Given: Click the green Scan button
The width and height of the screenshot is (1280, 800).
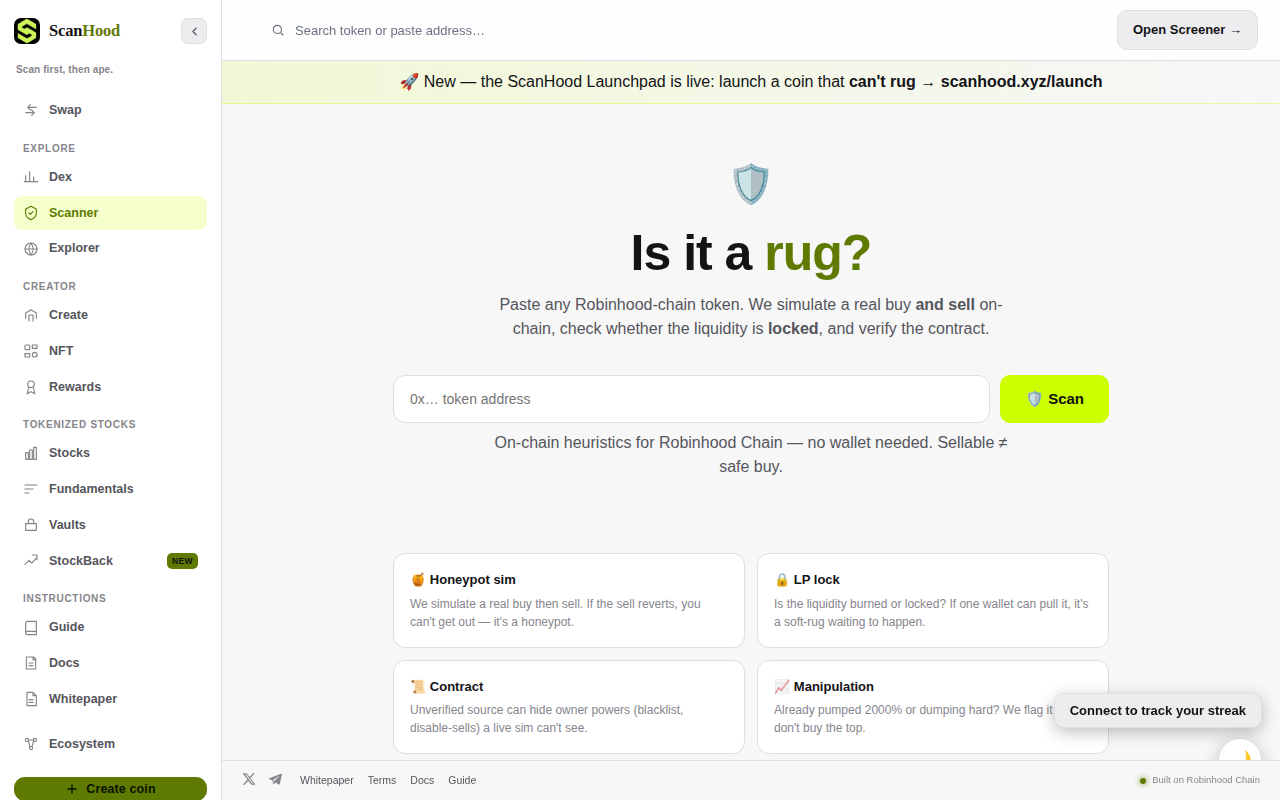Looking at the screenshot, I should 1054,399.
